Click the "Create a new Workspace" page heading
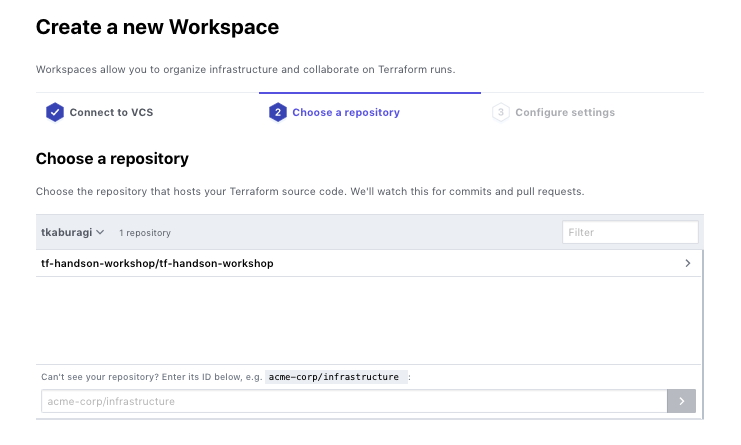Screen dimensions: 741x445 [157, 27]
